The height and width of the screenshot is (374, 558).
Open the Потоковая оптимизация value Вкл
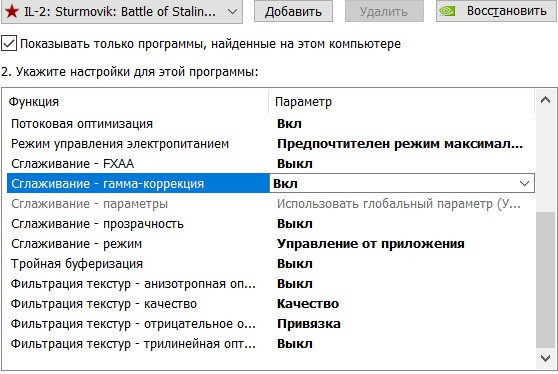[x=289, y=124]
